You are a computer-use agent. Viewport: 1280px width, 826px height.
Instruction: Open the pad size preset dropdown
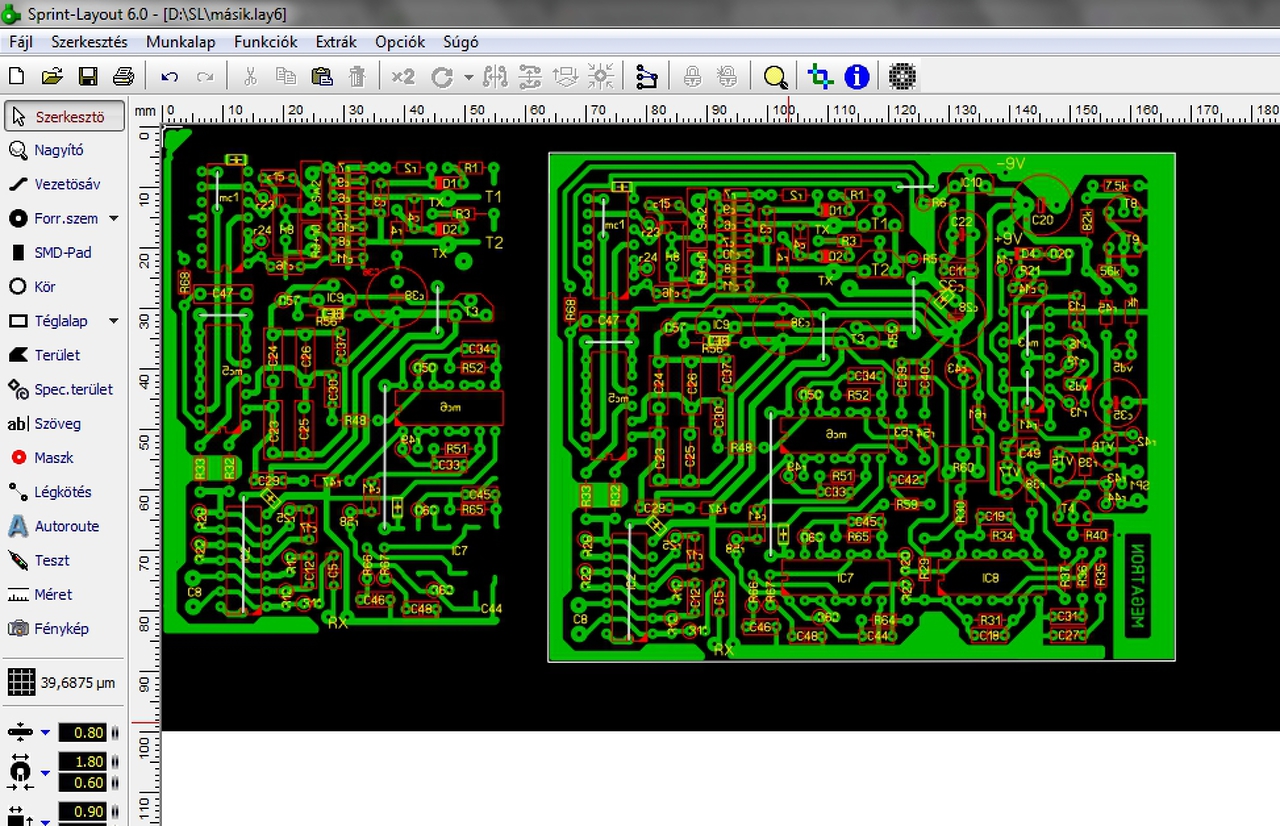pos(45,773)
